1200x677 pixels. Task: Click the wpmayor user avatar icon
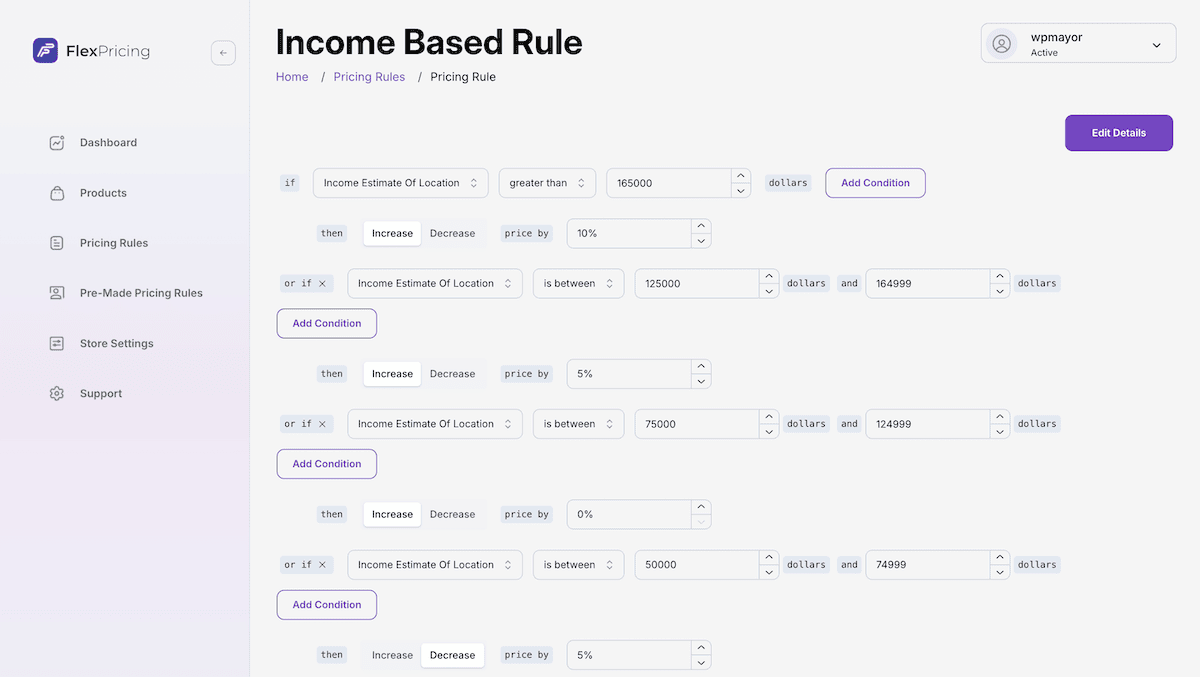[x=1002, y=44]
